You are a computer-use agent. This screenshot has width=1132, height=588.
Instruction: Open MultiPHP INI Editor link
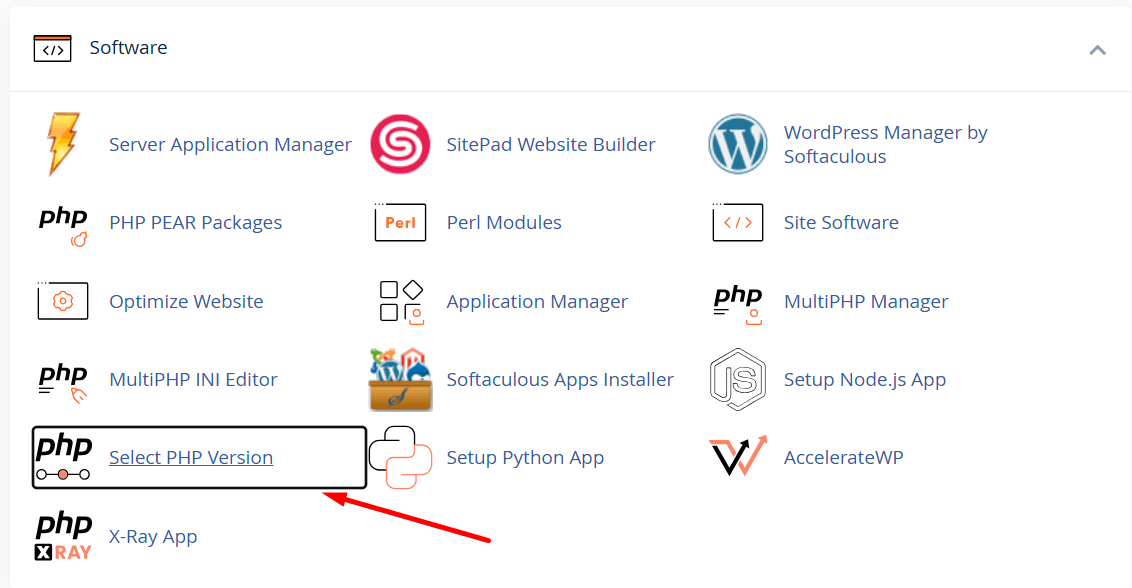(x=193, y=379)
